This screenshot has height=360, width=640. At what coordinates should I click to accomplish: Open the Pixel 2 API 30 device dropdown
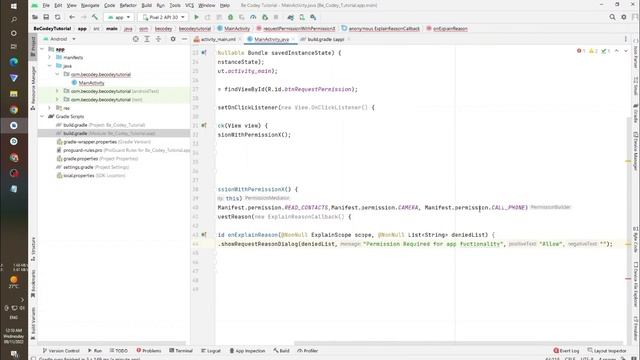click(163, 17)
